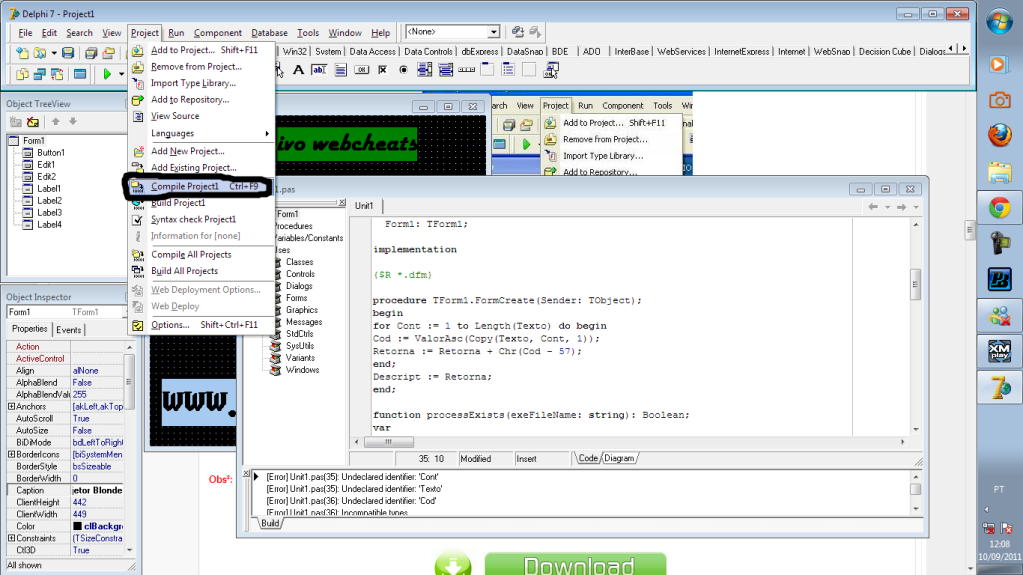Viewport: 1023px width, 575px height.
Task: Choose Syntax check Project1 menu entry
Action: click(x=193, y=219)
